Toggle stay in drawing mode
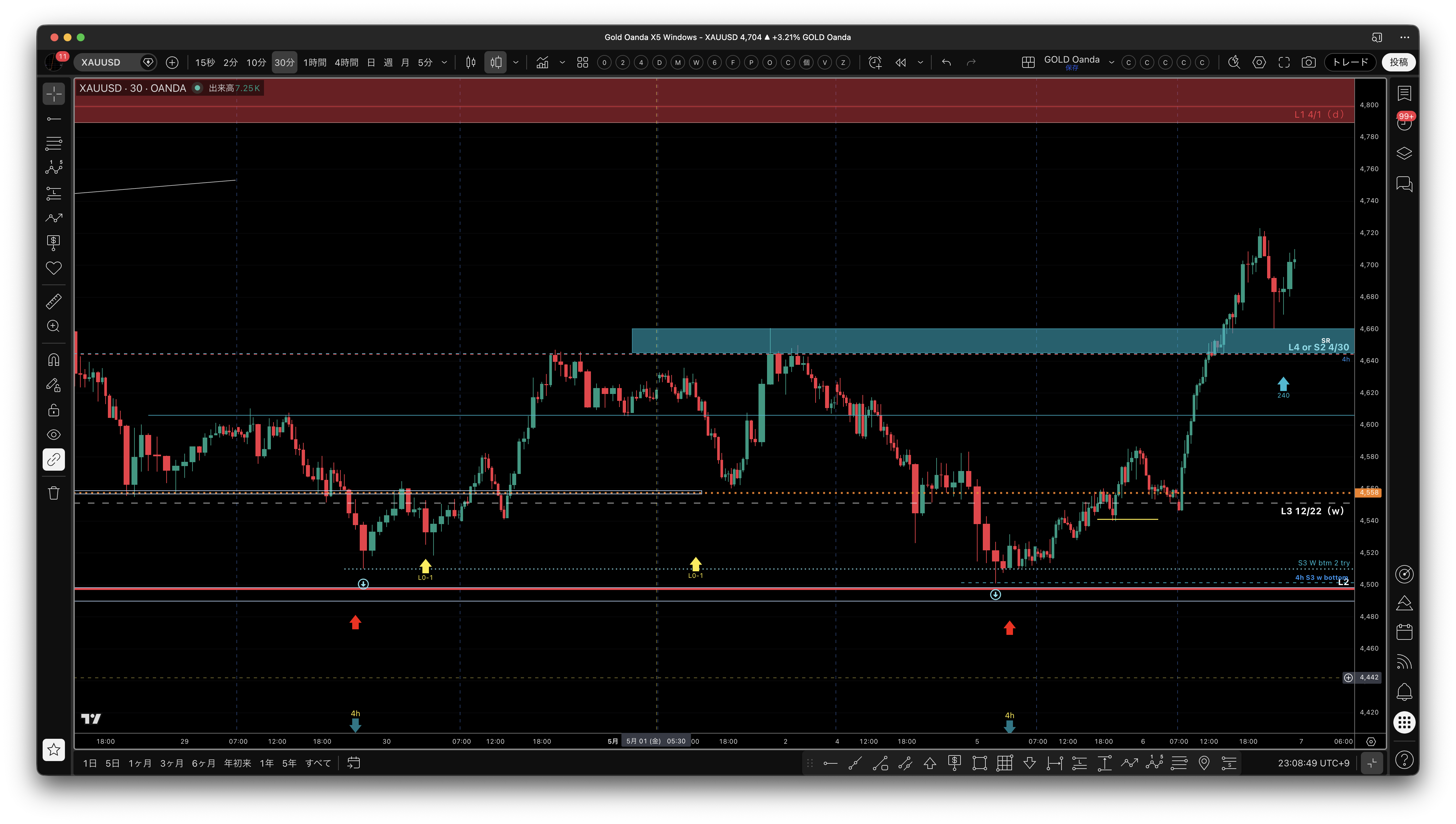 point(54,385)
